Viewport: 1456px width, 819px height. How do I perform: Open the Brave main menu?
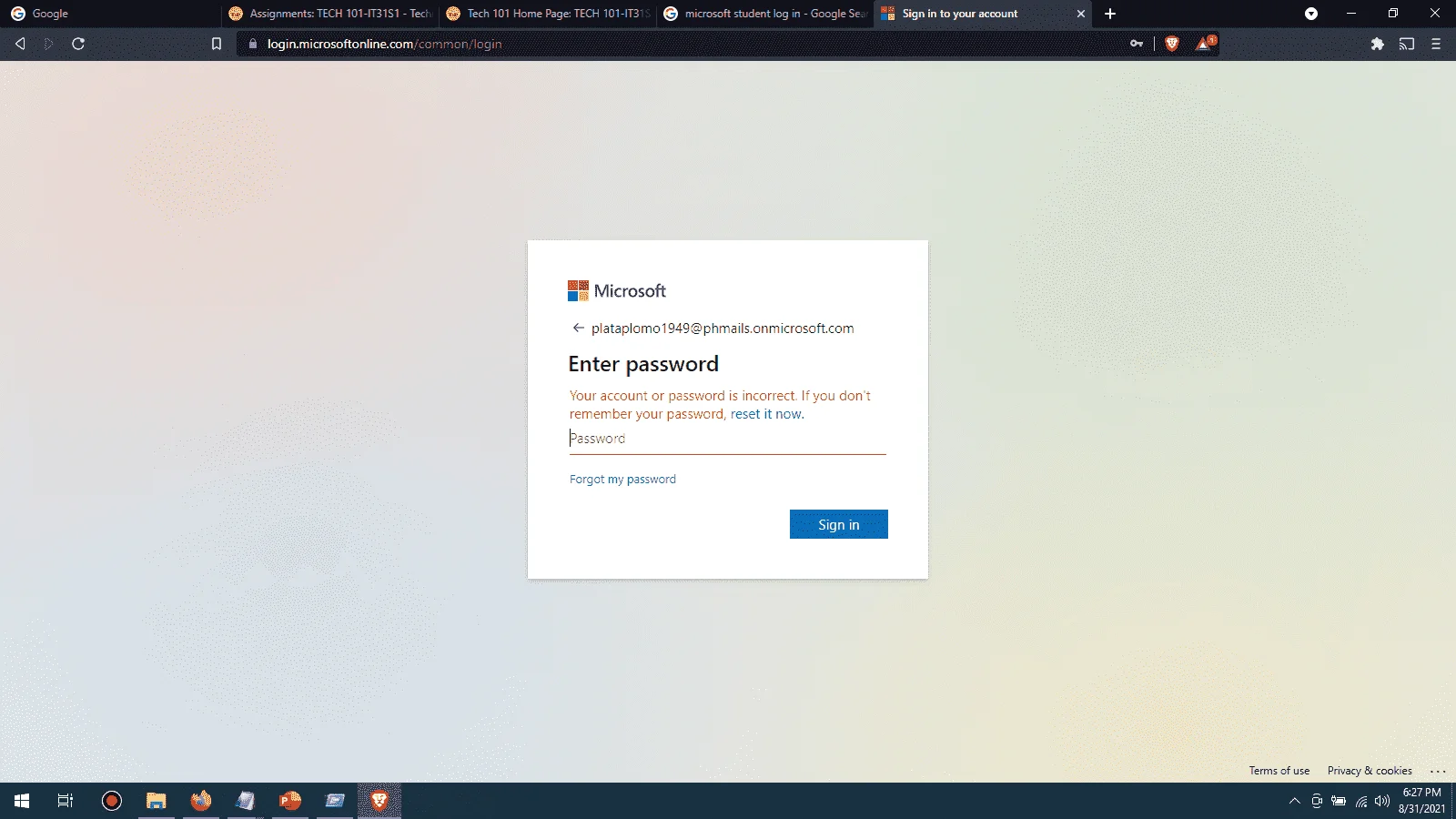1436,44
